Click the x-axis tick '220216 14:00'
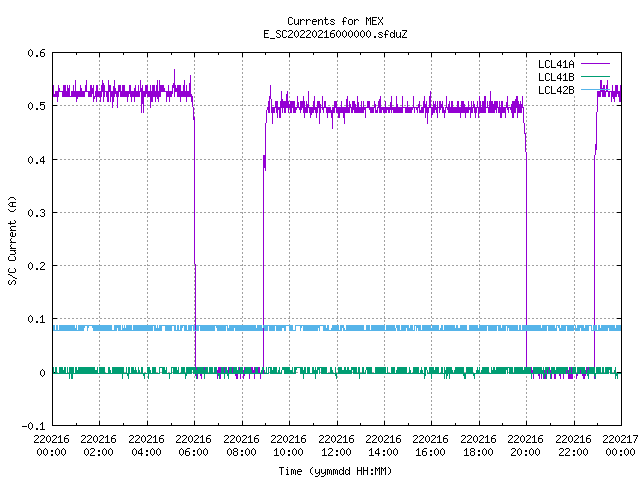This screenshot has height=480, width=640. click(384, 446)
